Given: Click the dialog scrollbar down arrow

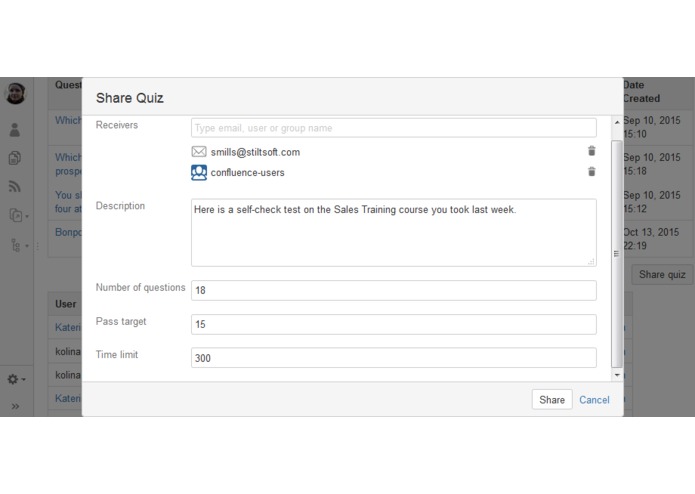Looking at the screenshot, I should click(617, 375).
